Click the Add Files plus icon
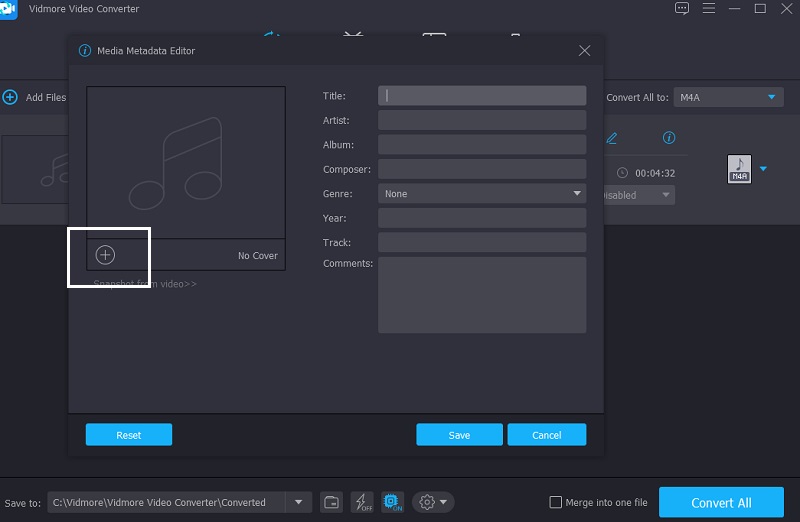Image resolution: width=800 pixels, height=522 pixels. click(x=10, y=97)
